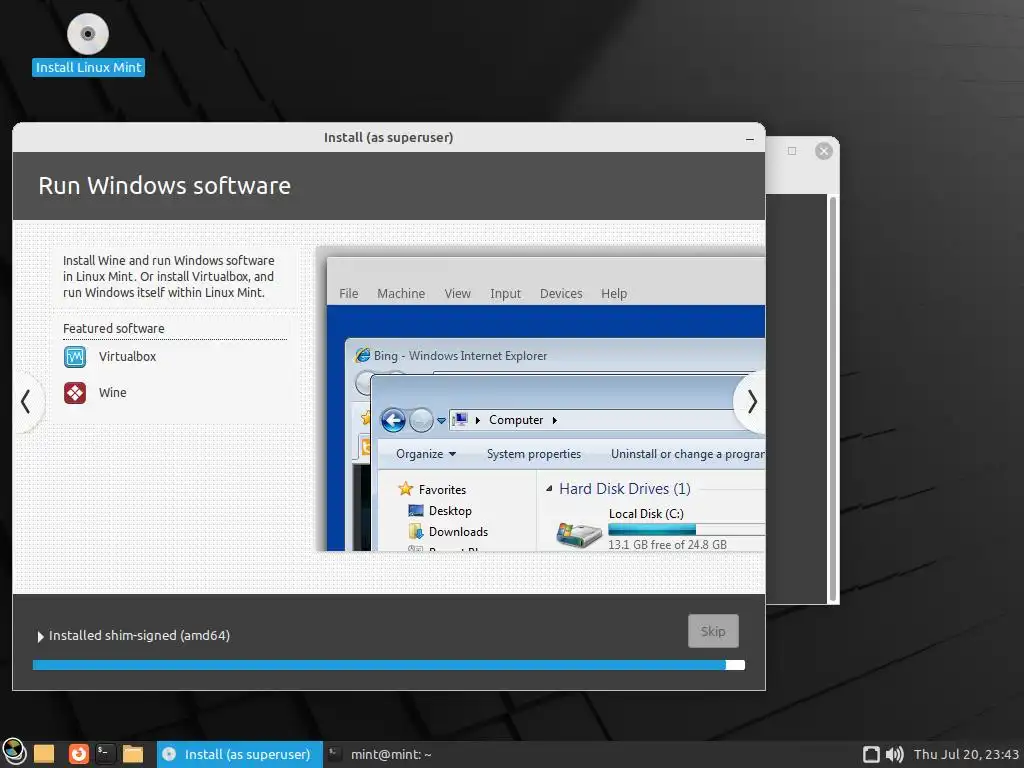1024x768 pixels.
Task: Click the Virtualbox featured software label
Action: click(127, 357)
